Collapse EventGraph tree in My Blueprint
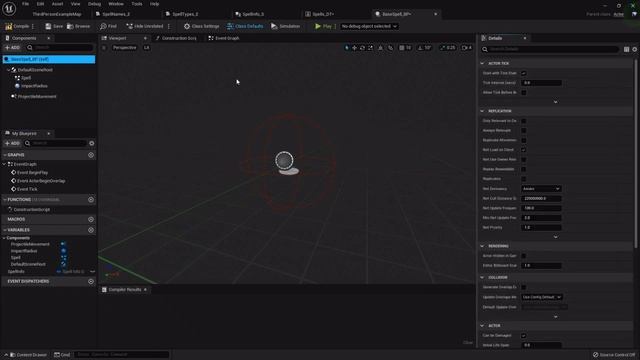The image size is (640, 360). point(5,164)
